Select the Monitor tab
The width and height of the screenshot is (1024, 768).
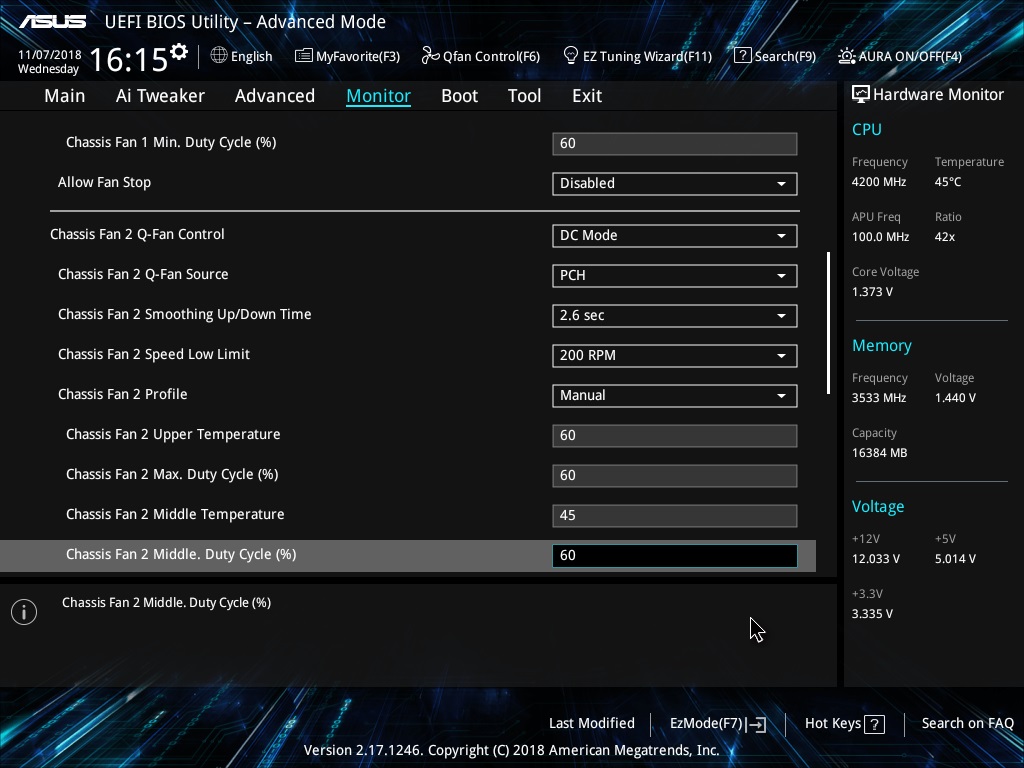pos(379,96)
